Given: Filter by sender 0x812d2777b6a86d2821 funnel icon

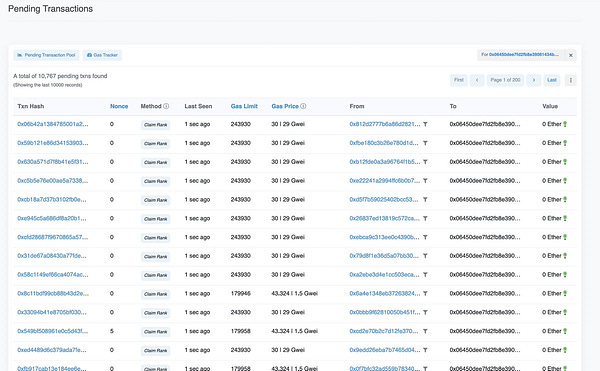Looking at the screenshot, I should [x=425, y=124].
